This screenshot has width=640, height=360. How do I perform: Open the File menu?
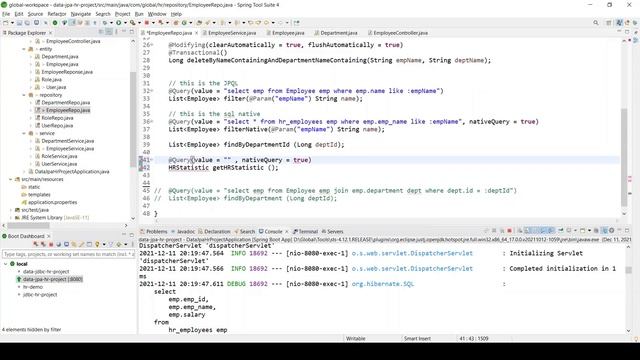(x=6, y=14)
